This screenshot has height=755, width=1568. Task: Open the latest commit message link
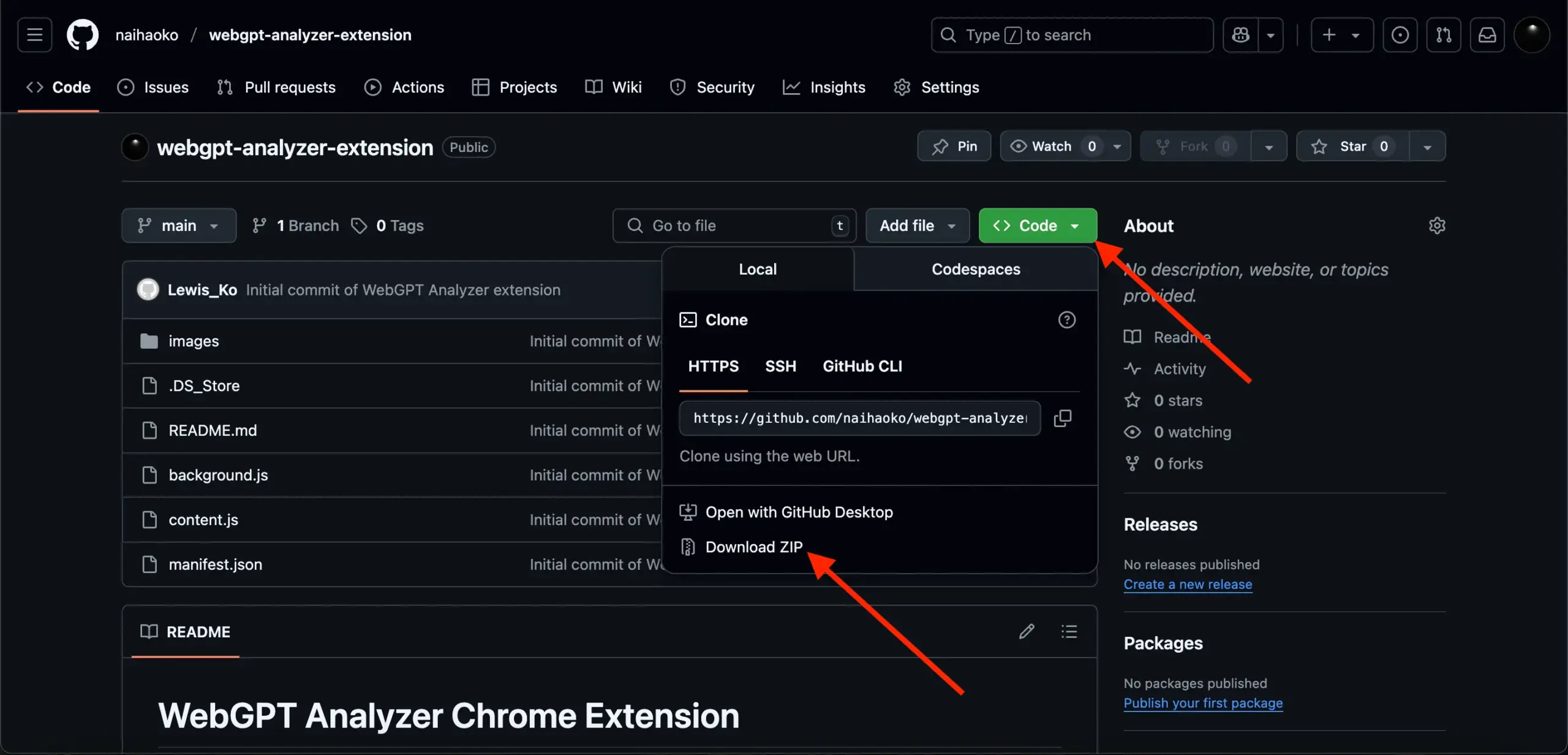coord(403,290)
